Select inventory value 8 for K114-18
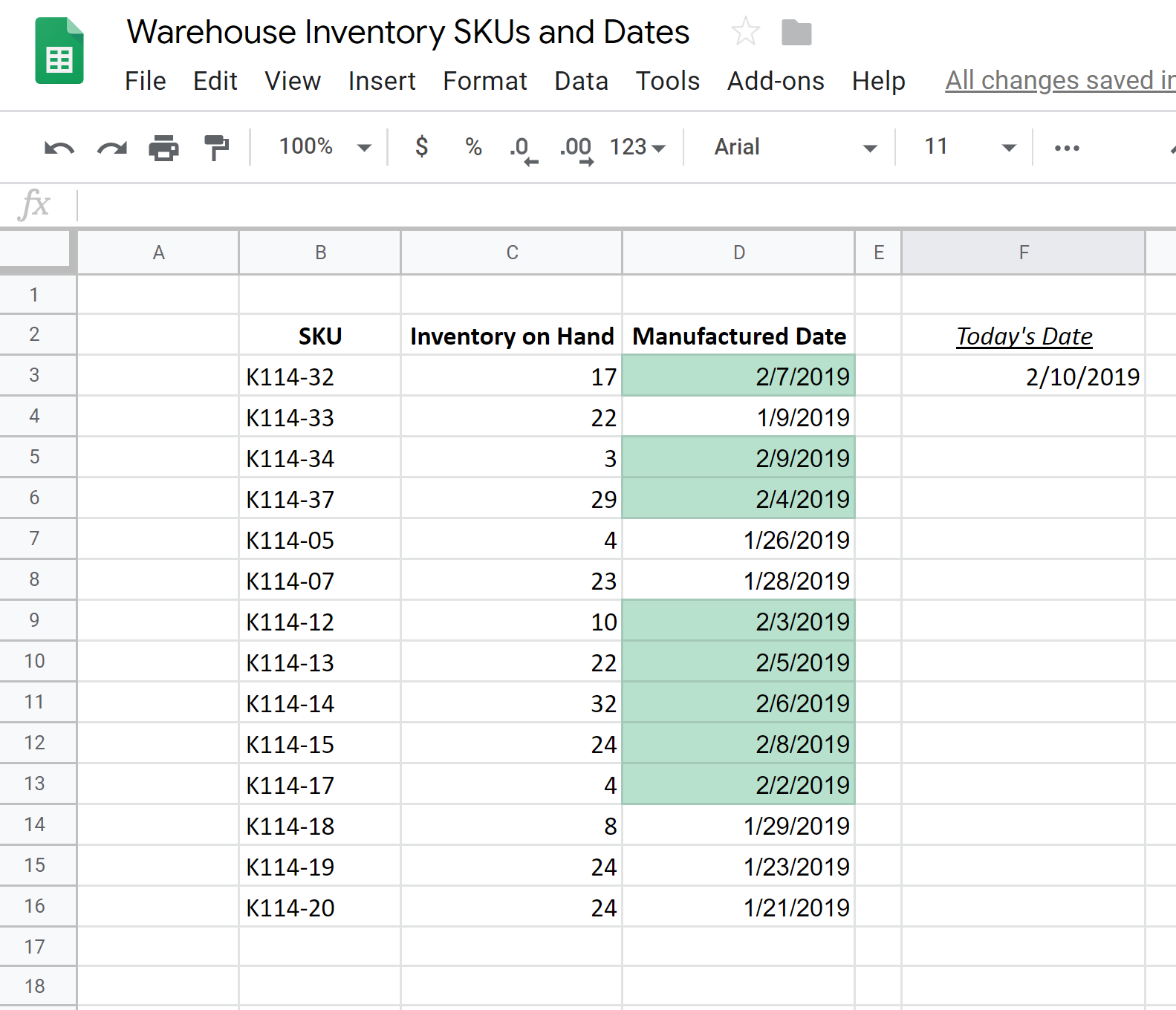This screenshot has height=1010, width=1176. click(x=512, y=826)
